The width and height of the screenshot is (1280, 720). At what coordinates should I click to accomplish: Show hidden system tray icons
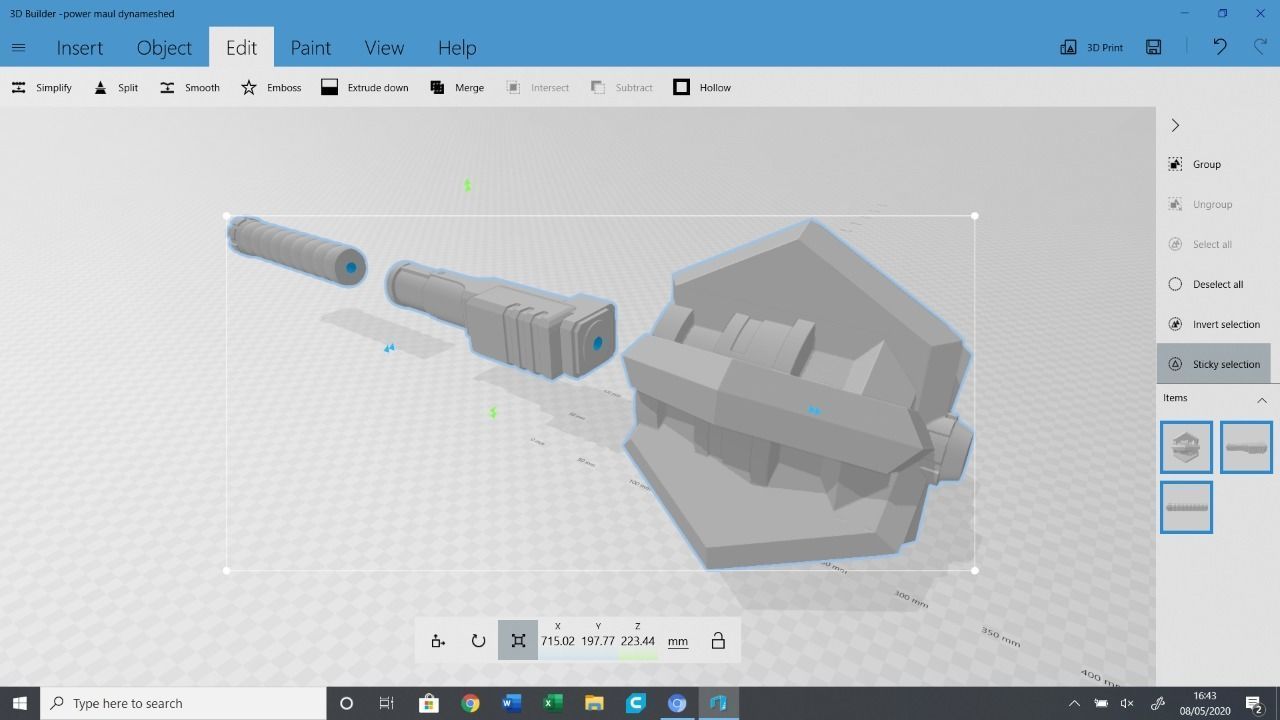pyautogui.click(x=1074, y=703)
